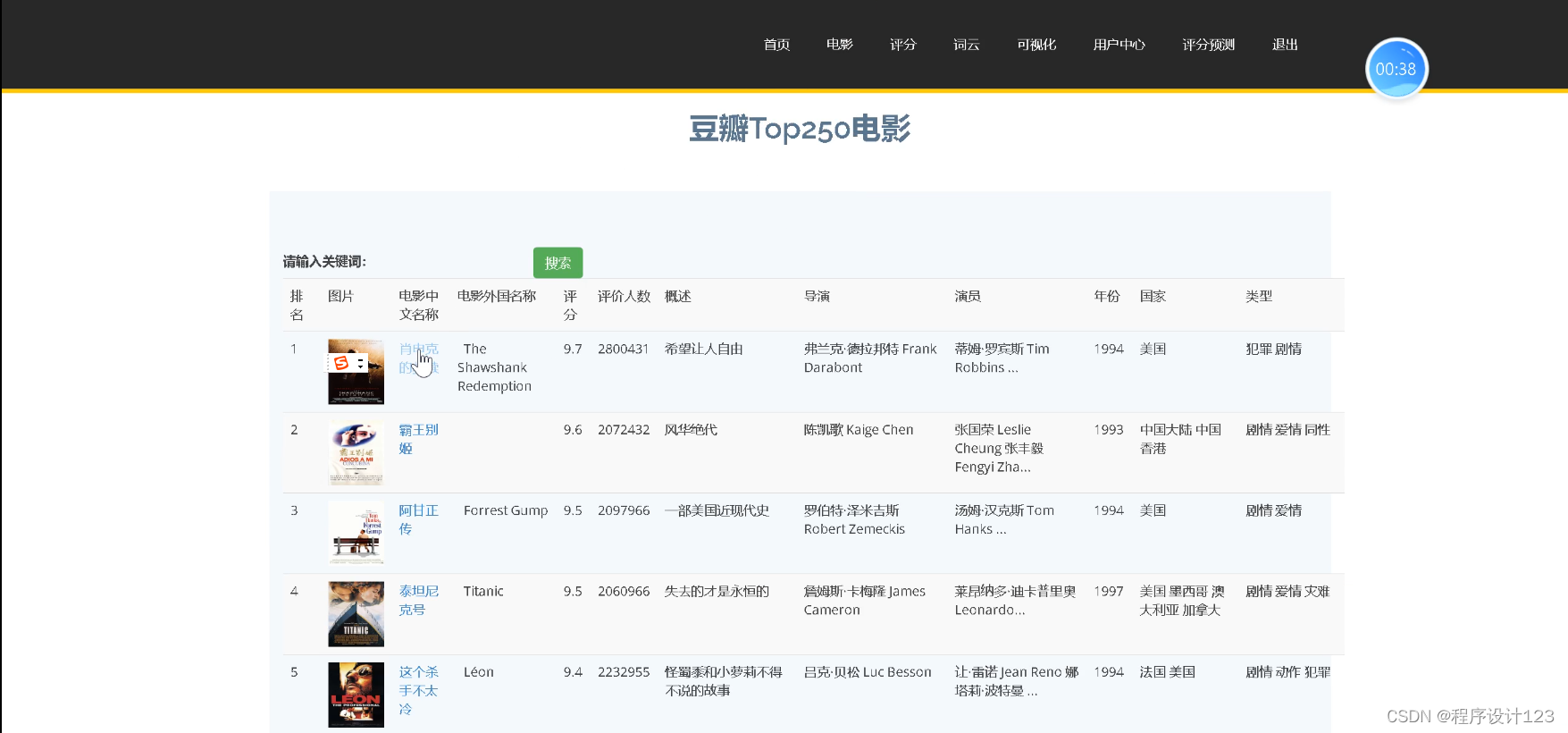Click the 图片 column header
Viewport: 1568px width, 733px height.
click(340, 296)
